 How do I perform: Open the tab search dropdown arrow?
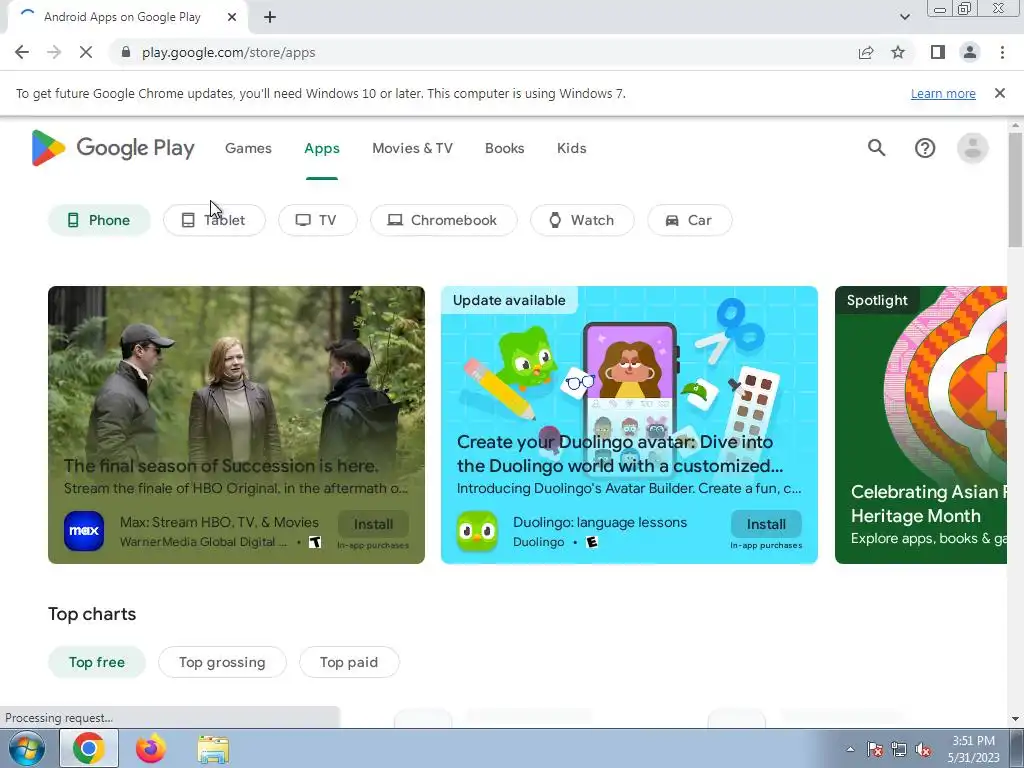coord(904,17)
